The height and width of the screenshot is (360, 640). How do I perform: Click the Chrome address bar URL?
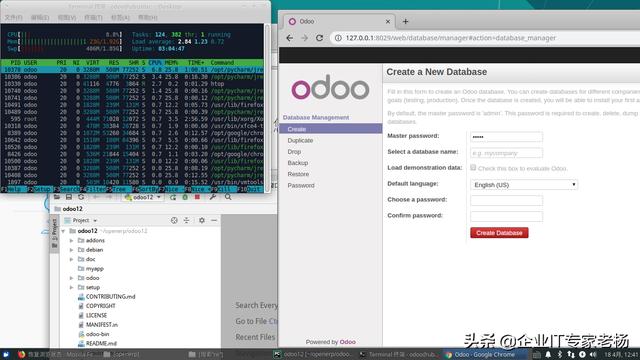click(450, 38)
